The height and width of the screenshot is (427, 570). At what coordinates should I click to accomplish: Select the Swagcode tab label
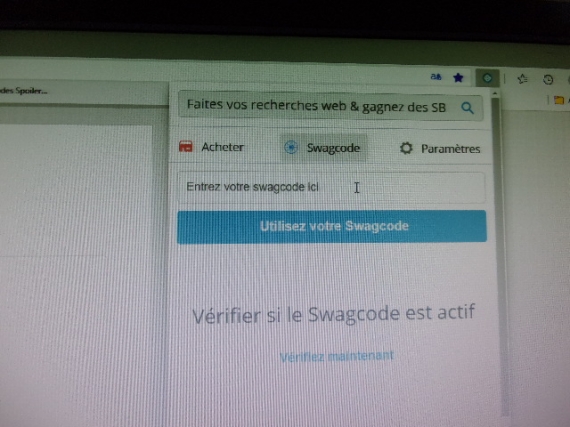tap(333, 148)
